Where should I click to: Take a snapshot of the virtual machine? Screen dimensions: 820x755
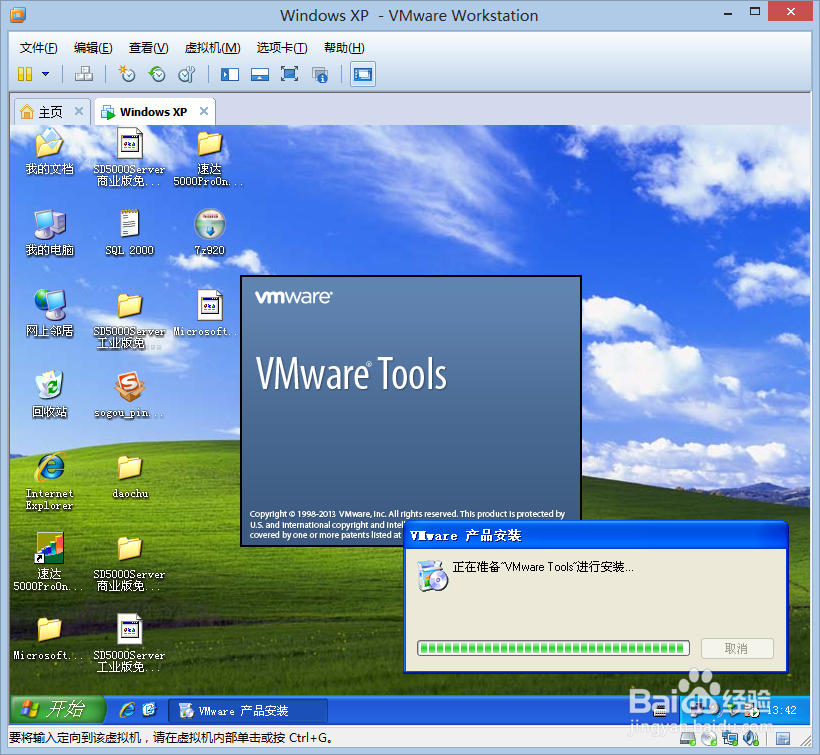127,74
